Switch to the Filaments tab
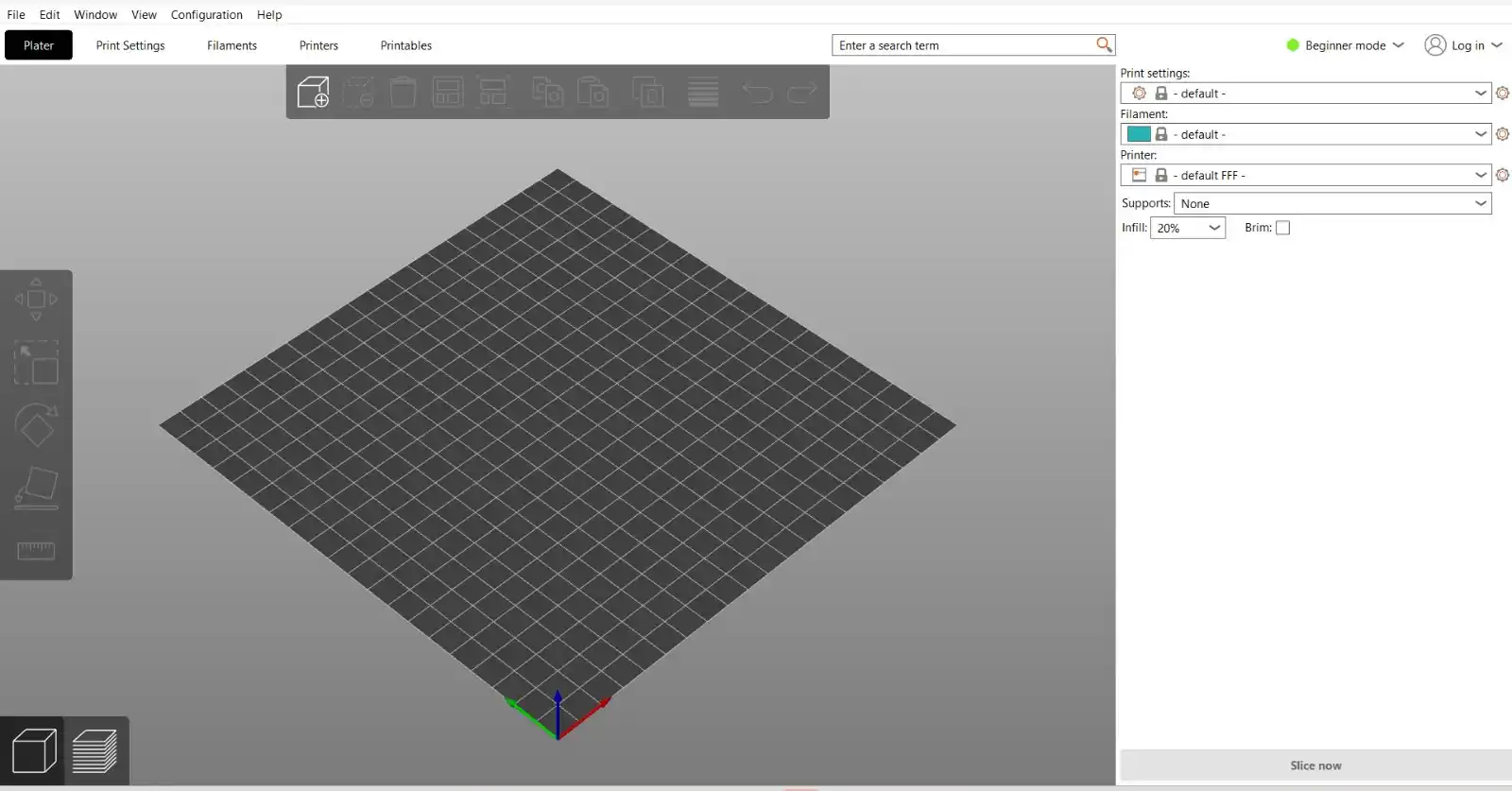This screenshot has width=1512, height=791. [x=232, y=45]
